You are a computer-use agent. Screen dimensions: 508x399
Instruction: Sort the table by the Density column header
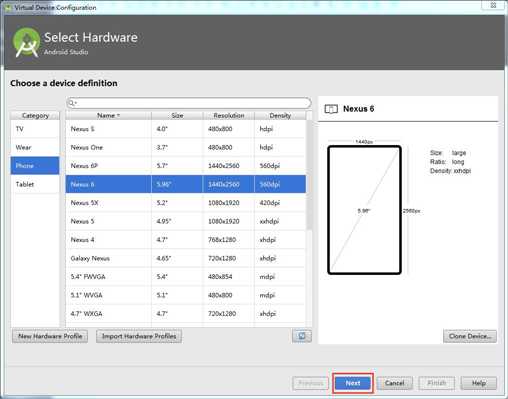point(280,116)
